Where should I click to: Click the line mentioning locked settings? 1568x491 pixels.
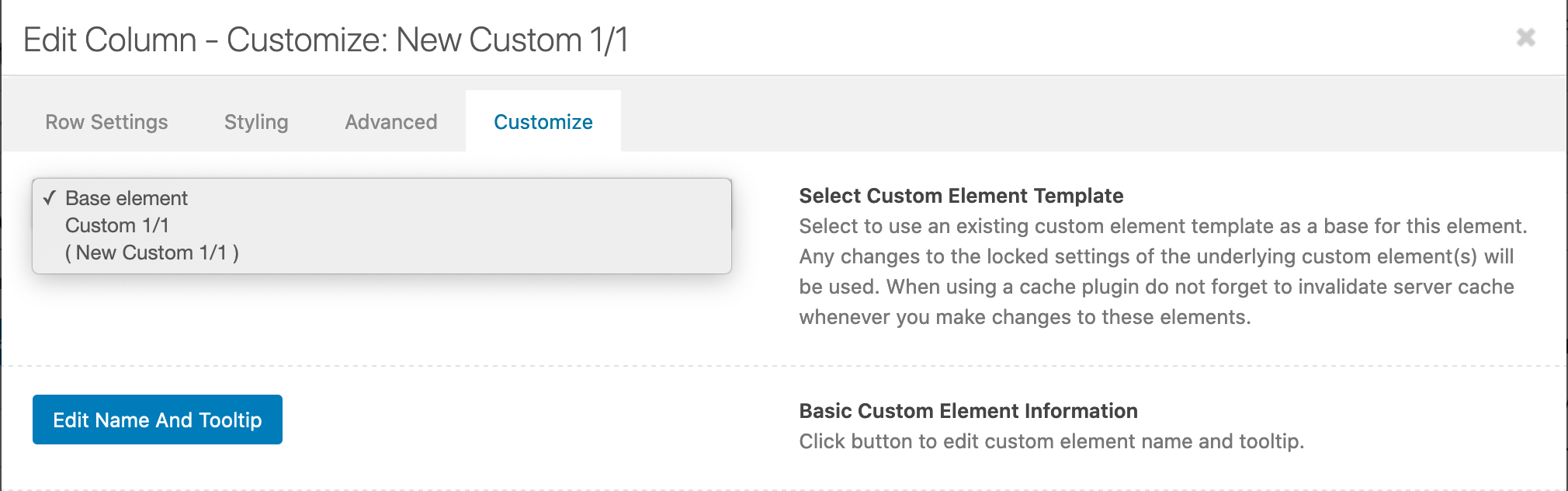coord(1157,256)
